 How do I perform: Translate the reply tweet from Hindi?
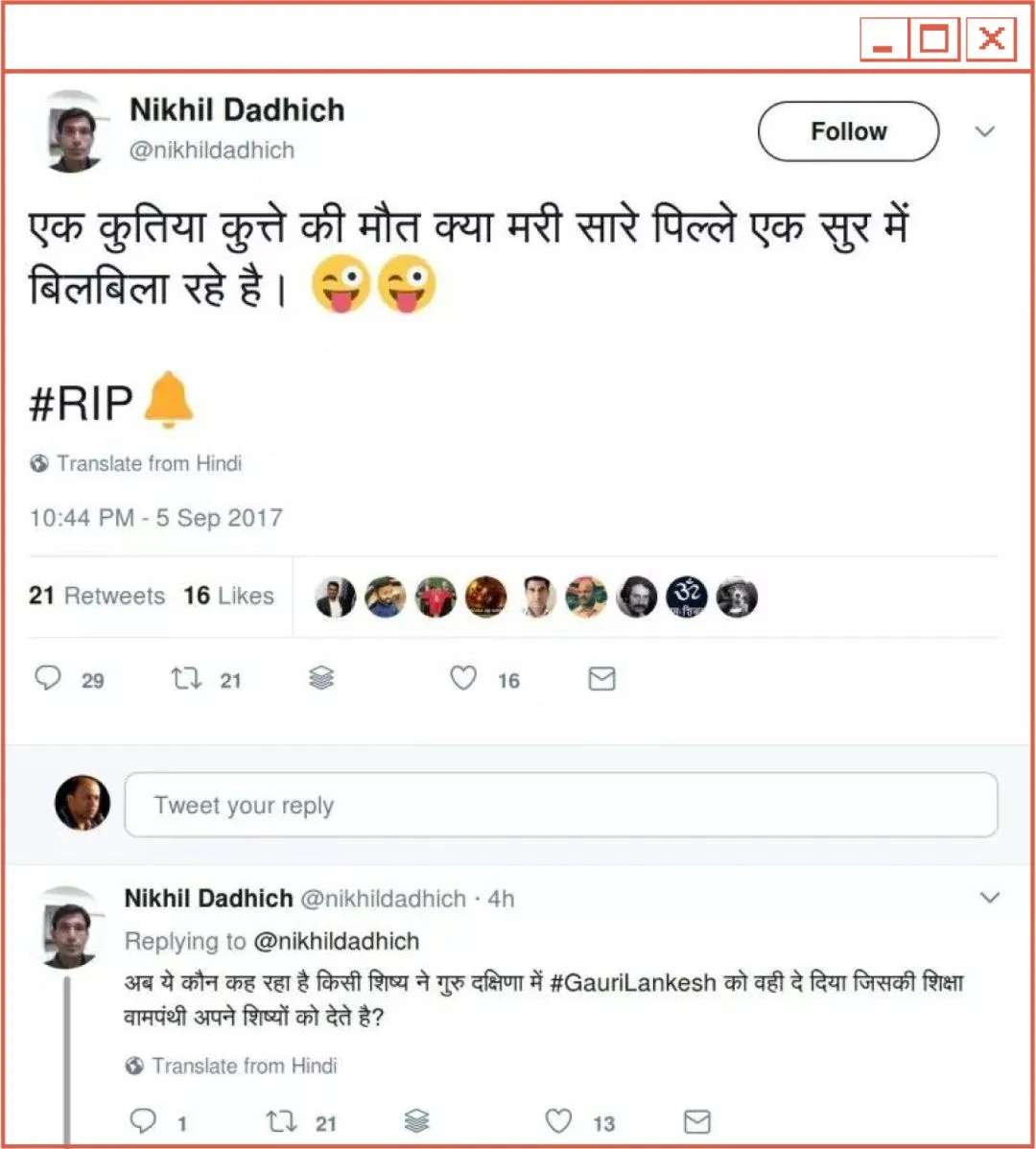(244, 1066)
